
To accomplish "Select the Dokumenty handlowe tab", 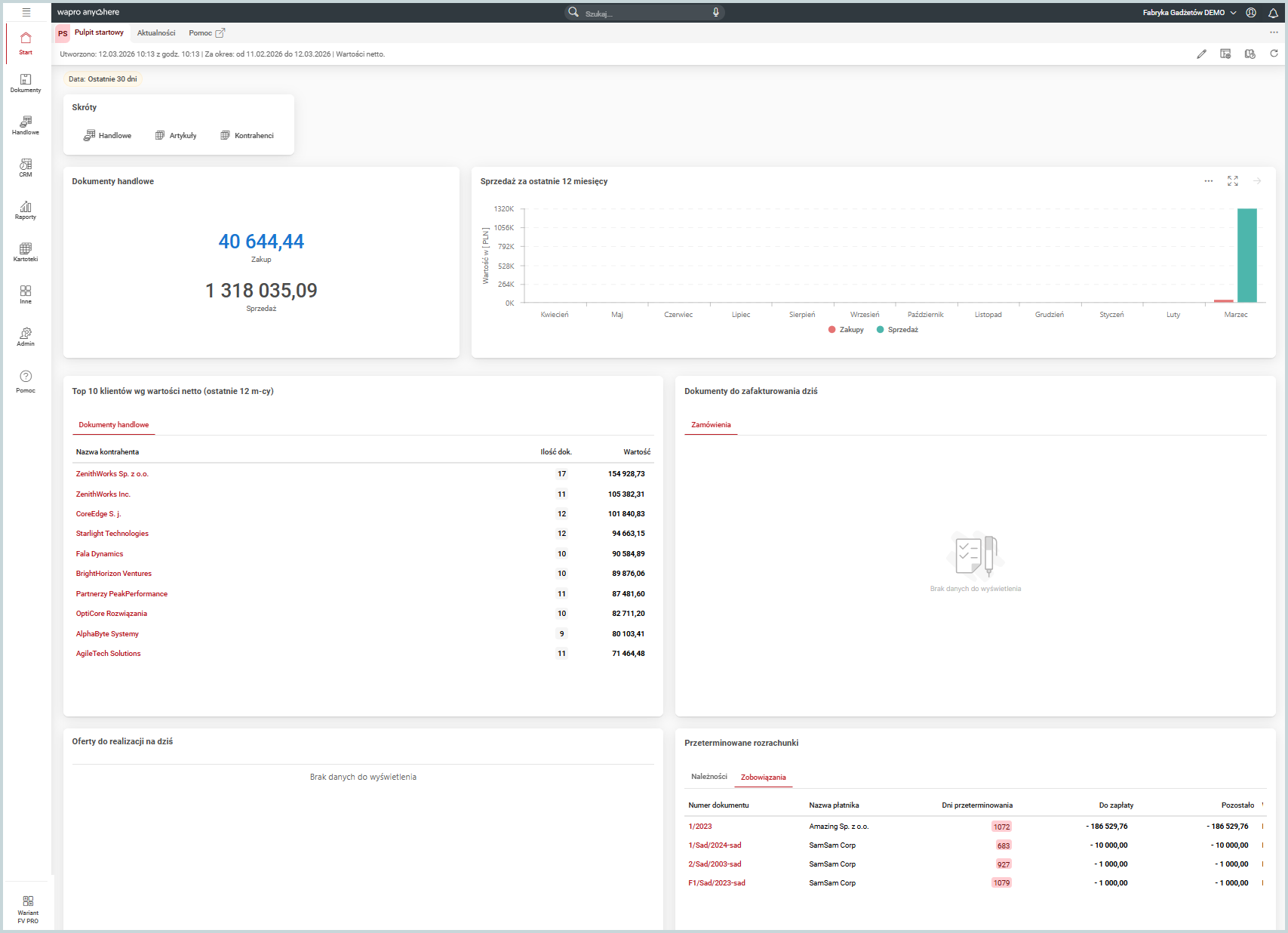I will click(114, 425).
